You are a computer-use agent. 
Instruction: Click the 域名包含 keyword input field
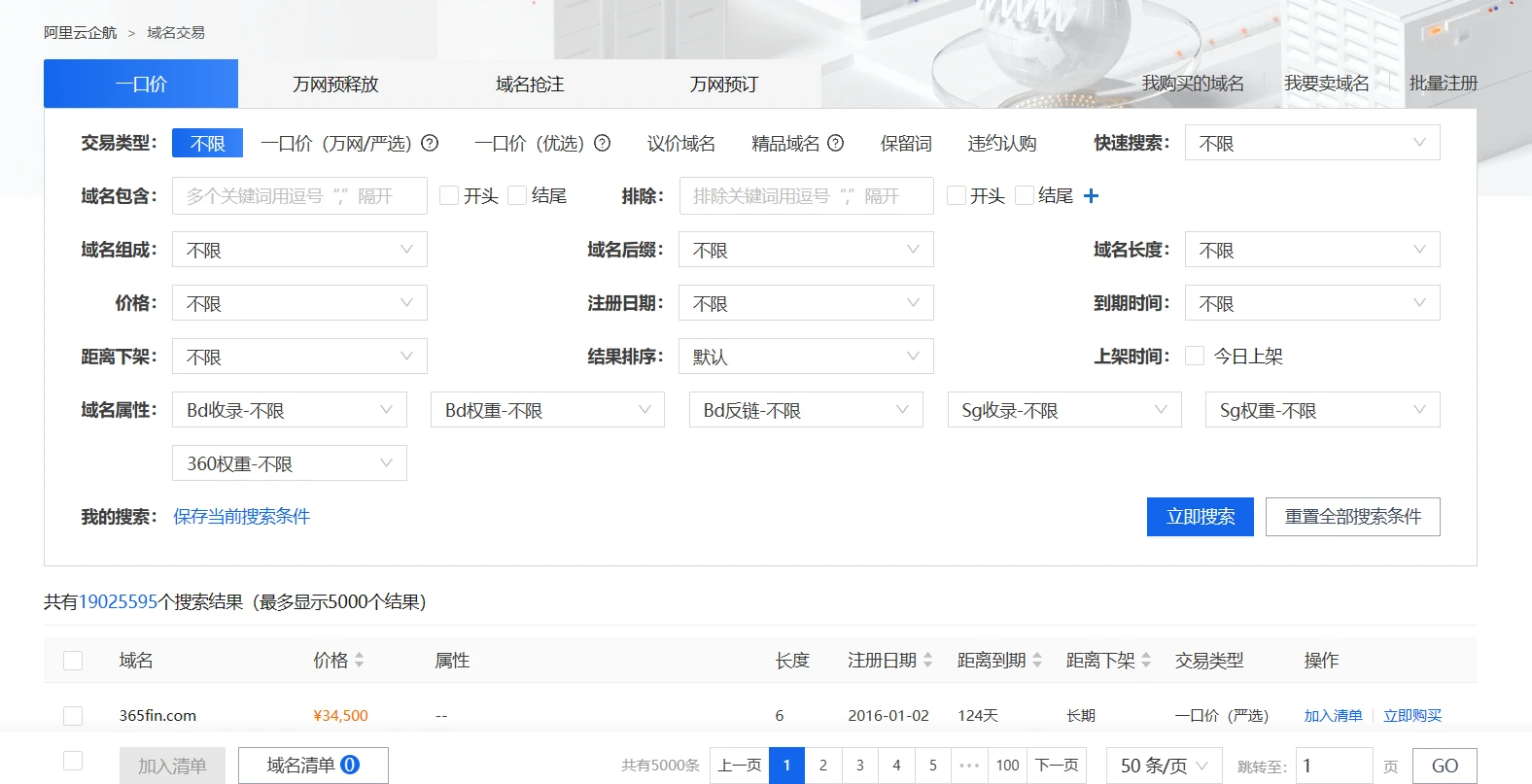[299, 196]
